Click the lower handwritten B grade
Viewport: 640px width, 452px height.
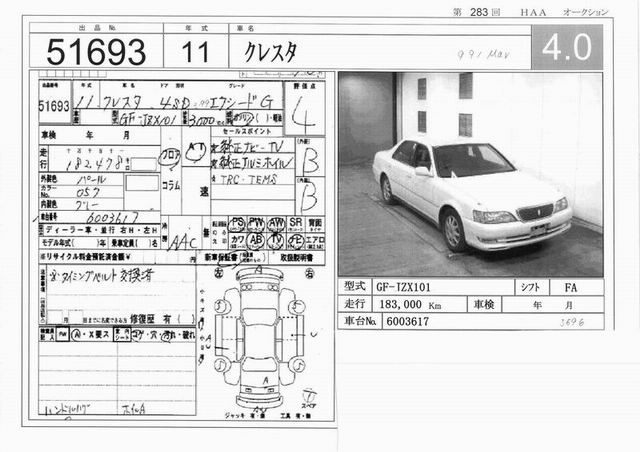308,199
